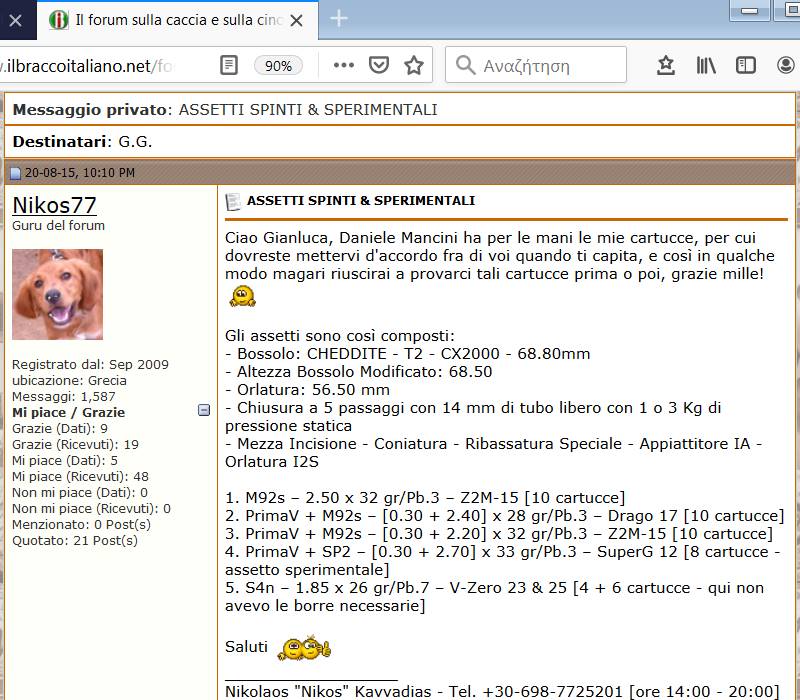Click list item 4 with SuperG 12
Image resolution: width=800 pixels, height=700 pixels.
(x=503, y=560)
